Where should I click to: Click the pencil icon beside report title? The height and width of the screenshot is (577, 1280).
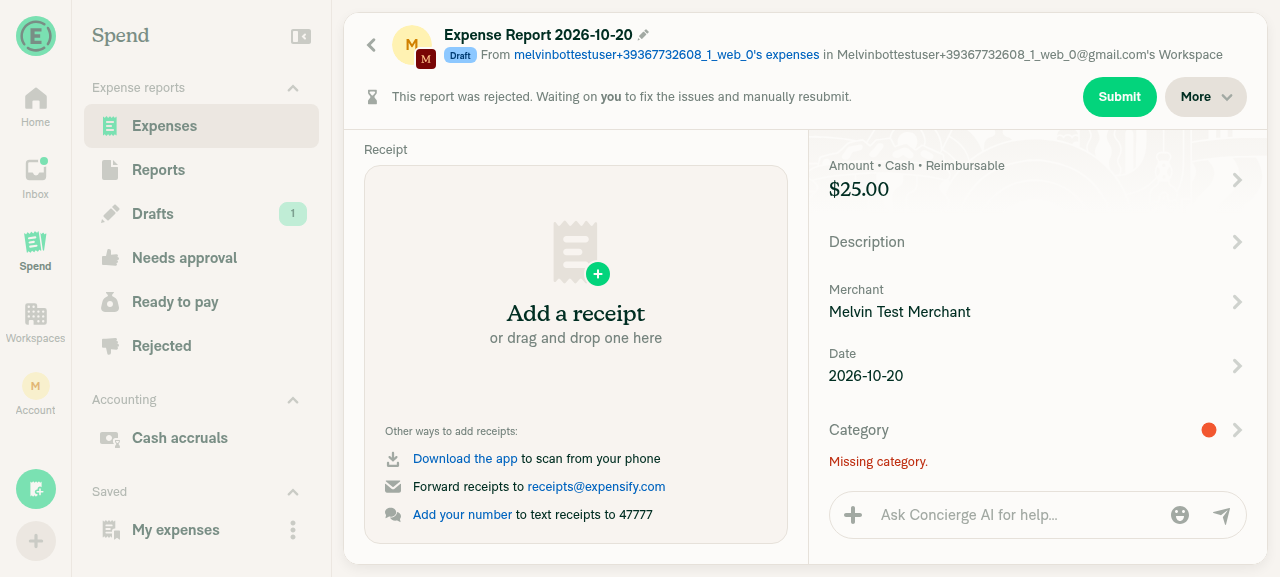(x=643, y=35)
